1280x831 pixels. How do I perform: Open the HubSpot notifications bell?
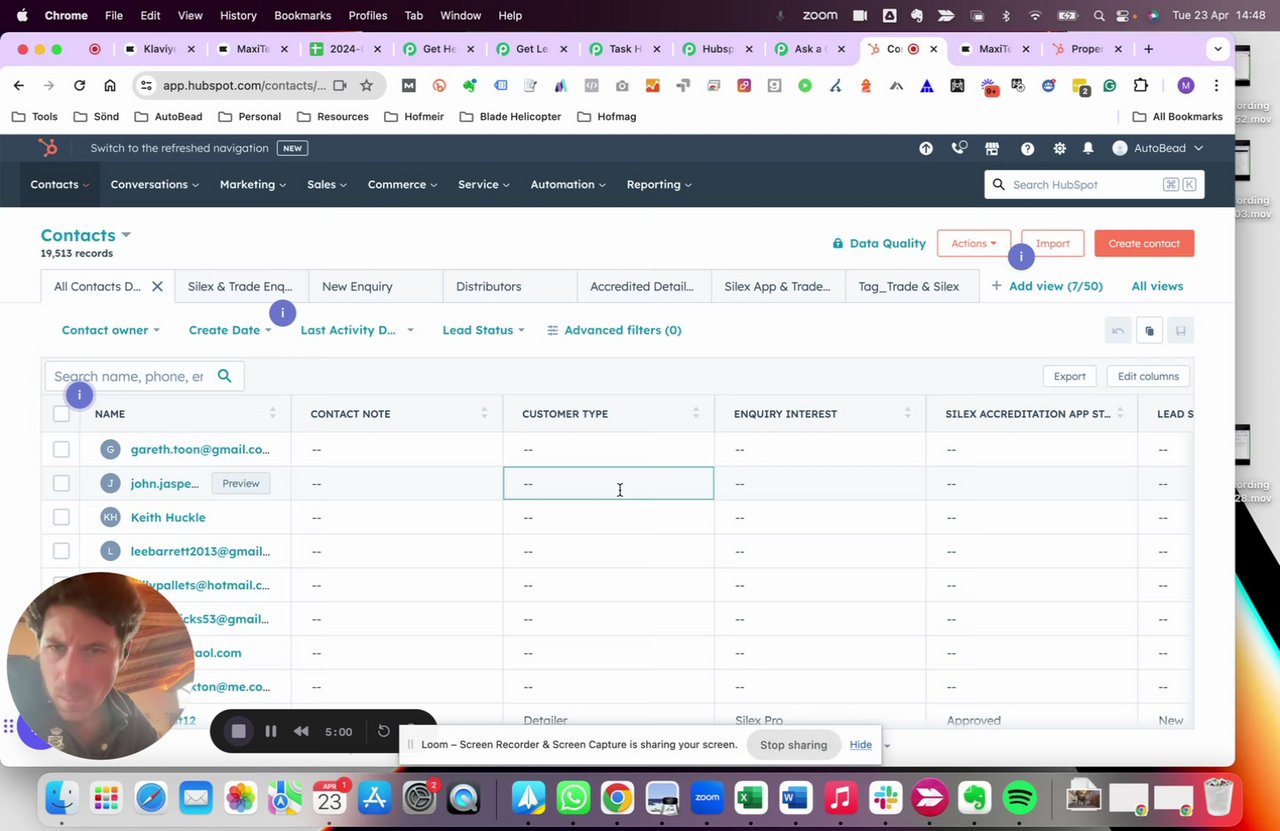click(1088, 148)
